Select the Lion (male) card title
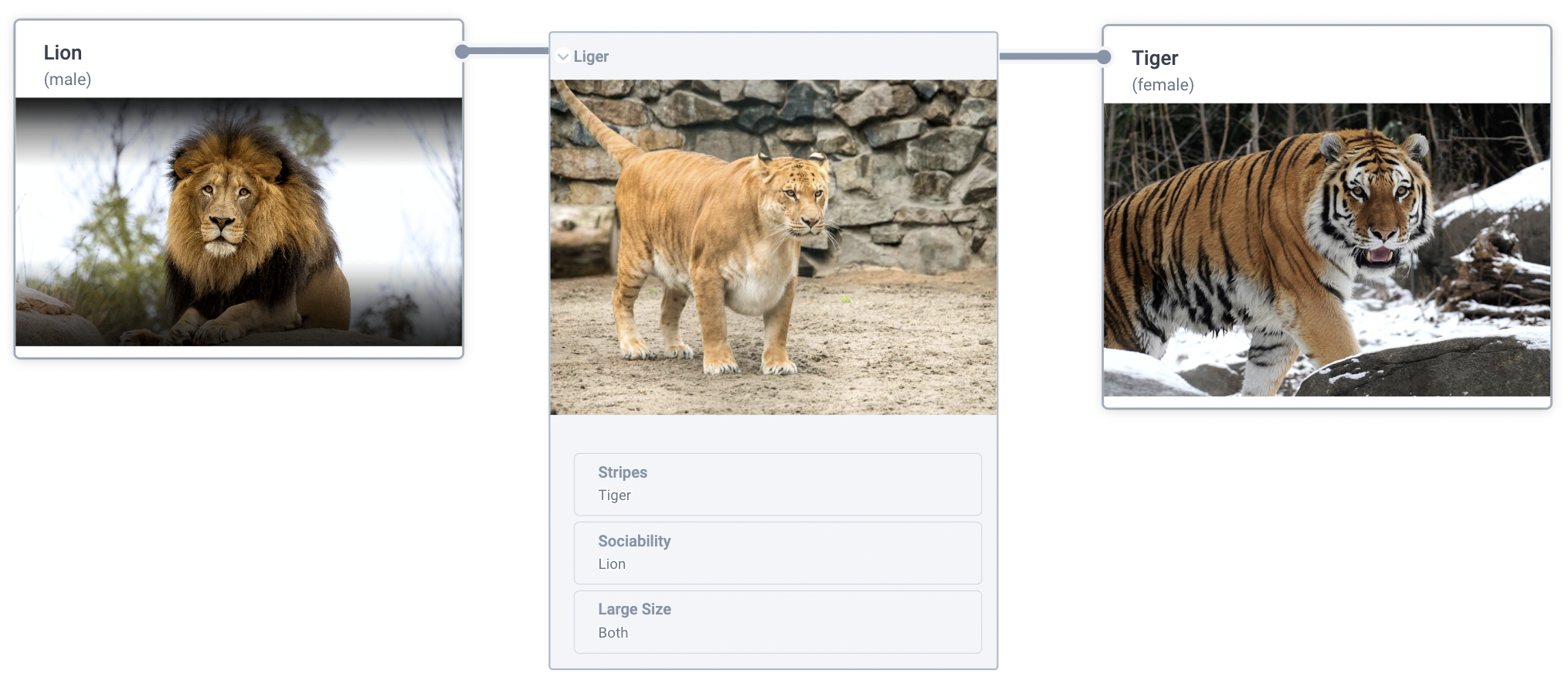The height and width of the screenshot is (691, 1568). 63,53
